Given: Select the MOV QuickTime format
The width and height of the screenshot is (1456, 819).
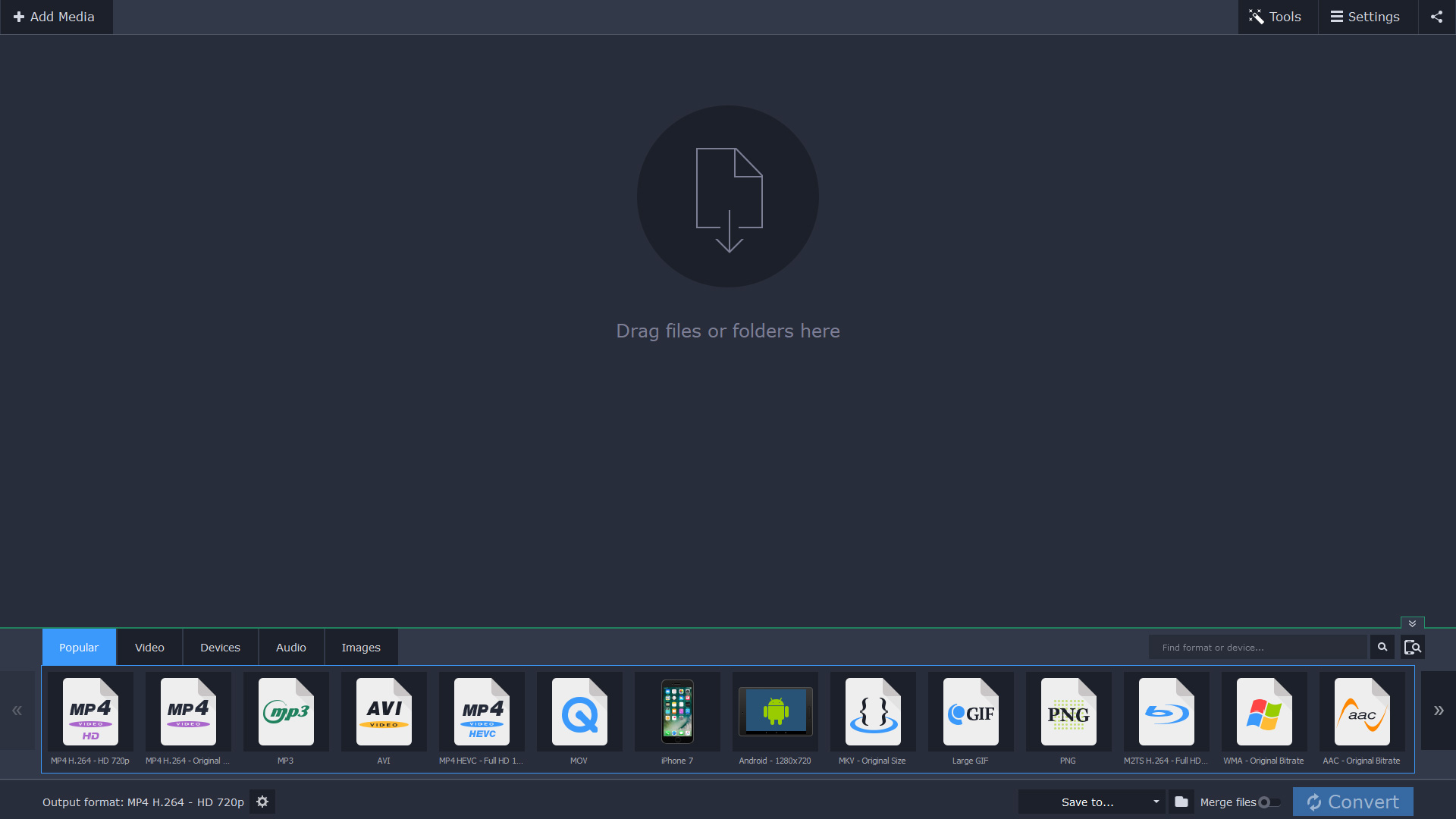Looking at the screenshot, I should (579, 713).
